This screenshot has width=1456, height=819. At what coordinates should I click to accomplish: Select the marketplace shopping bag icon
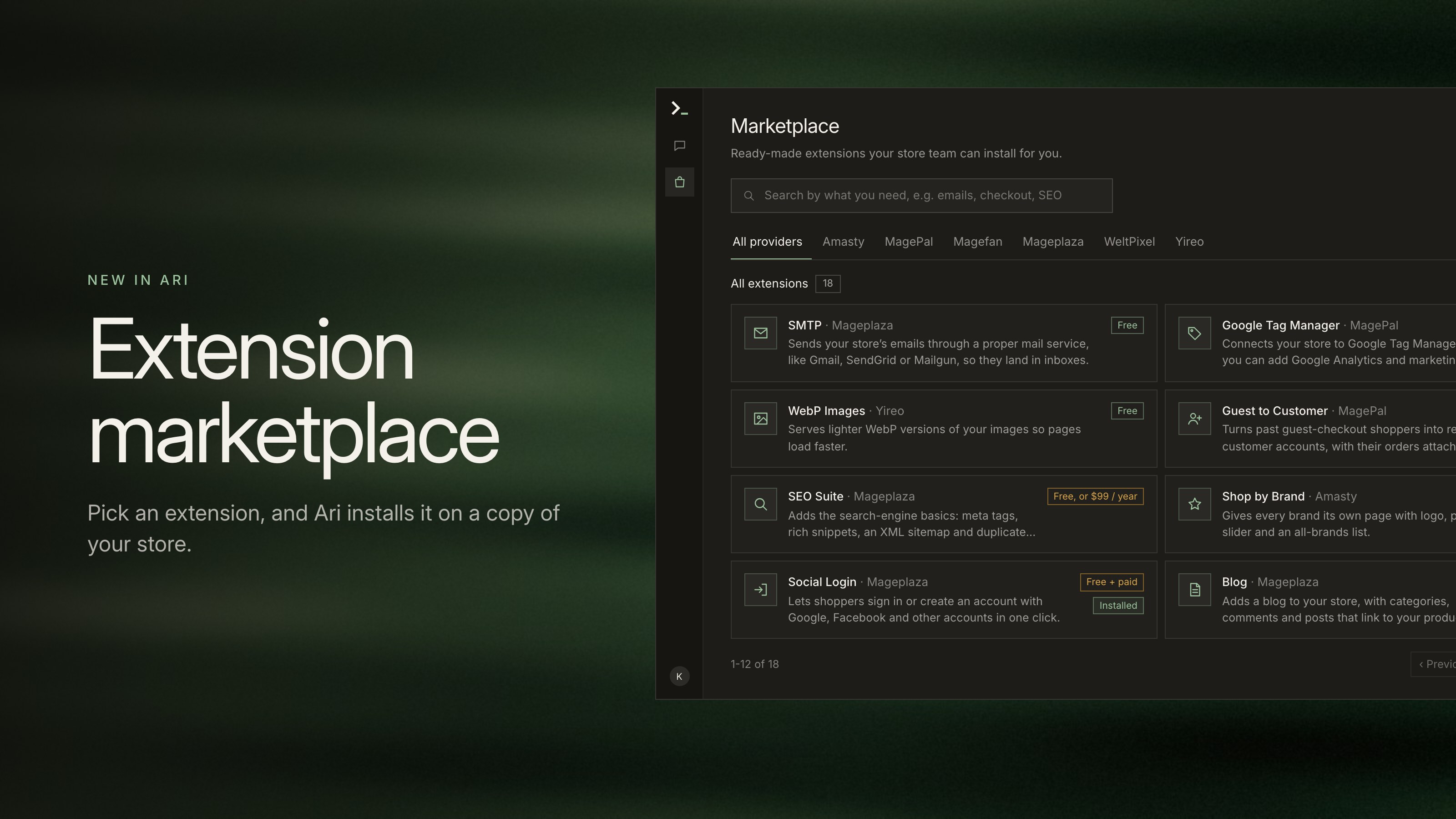point(679,182)
